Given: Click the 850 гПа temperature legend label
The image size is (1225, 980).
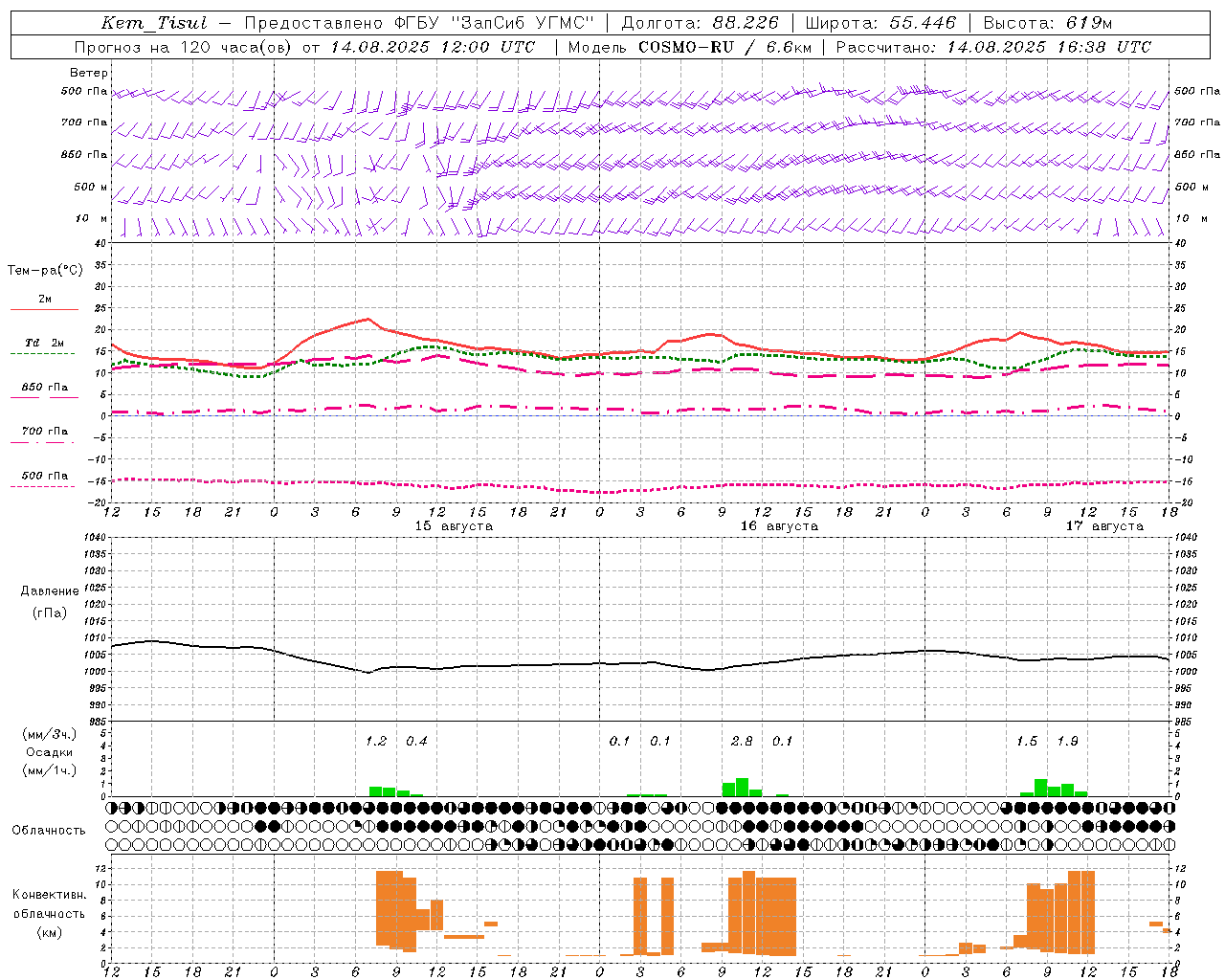Looking at the screenshot, I should pyautogui.click(x=45, y=388).
